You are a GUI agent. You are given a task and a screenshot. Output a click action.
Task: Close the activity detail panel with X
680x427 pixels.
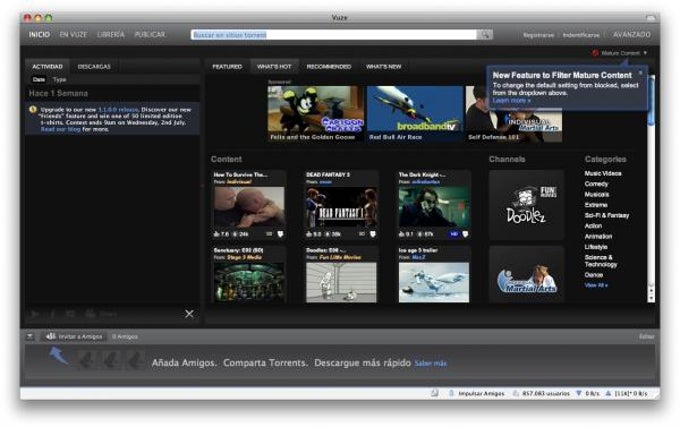coord(189,313)
